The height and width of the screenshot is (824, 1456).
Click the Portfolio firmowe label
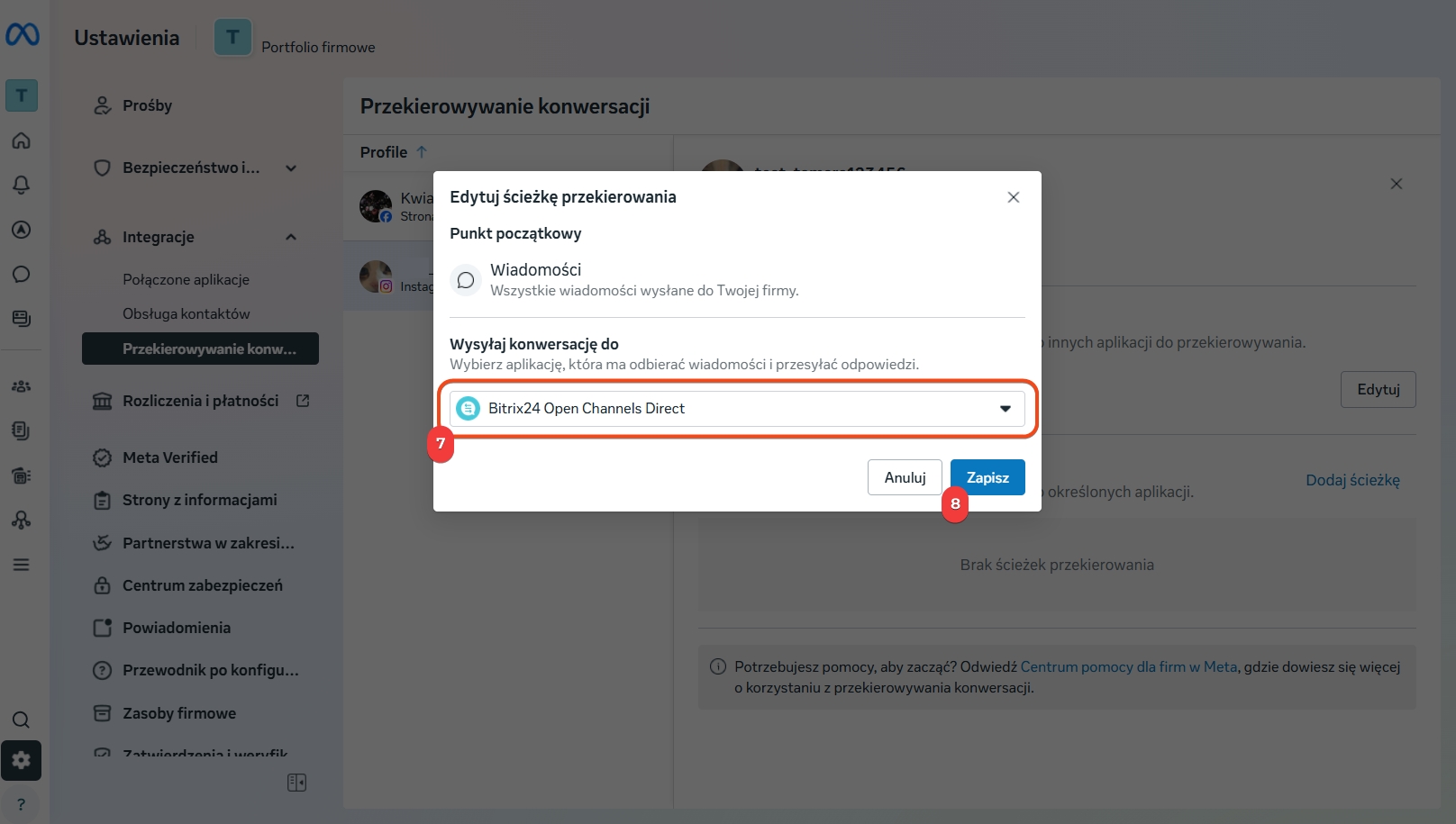point(318,47)
